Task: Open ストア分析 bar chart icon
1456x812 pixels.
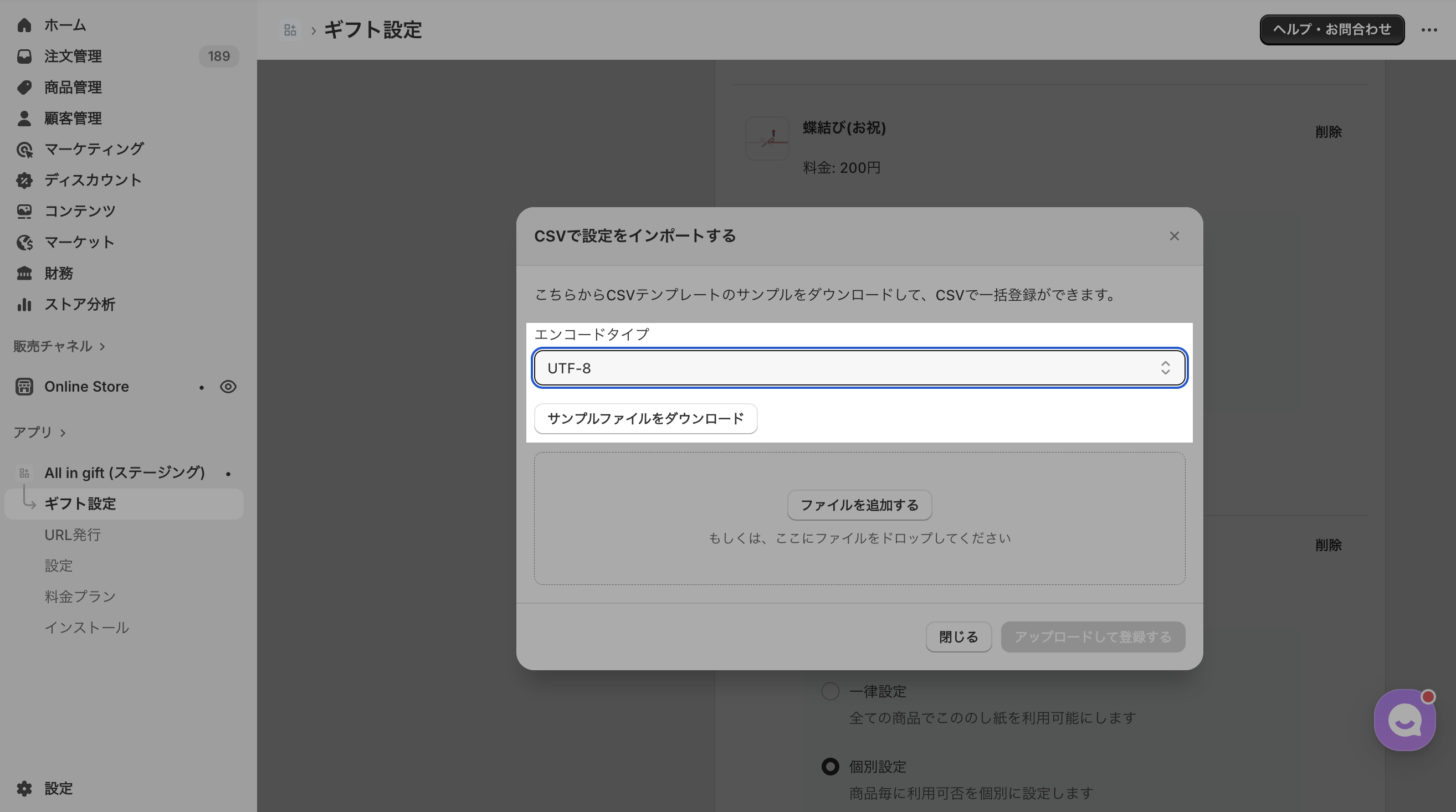Action: [24, 305]
